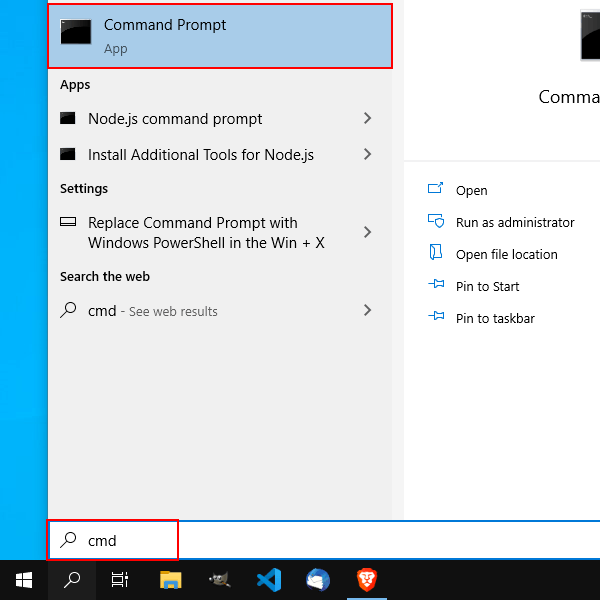Screen dimensions: 600x600
Task: Click the taskbar Search magnifier button
Action: tap(72, 580)
